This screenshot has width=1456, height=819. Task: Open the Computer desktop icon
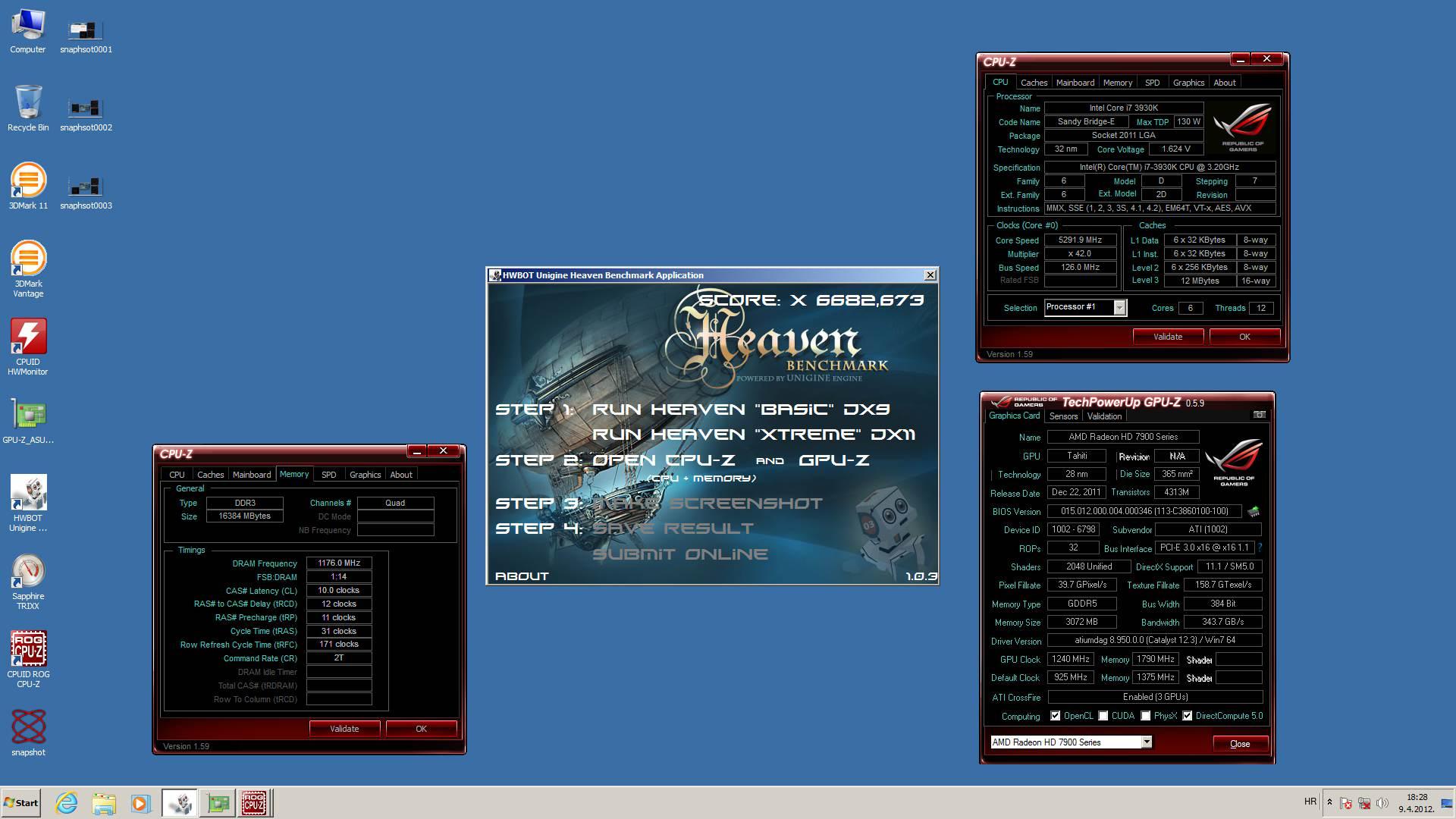coord(28,30)
